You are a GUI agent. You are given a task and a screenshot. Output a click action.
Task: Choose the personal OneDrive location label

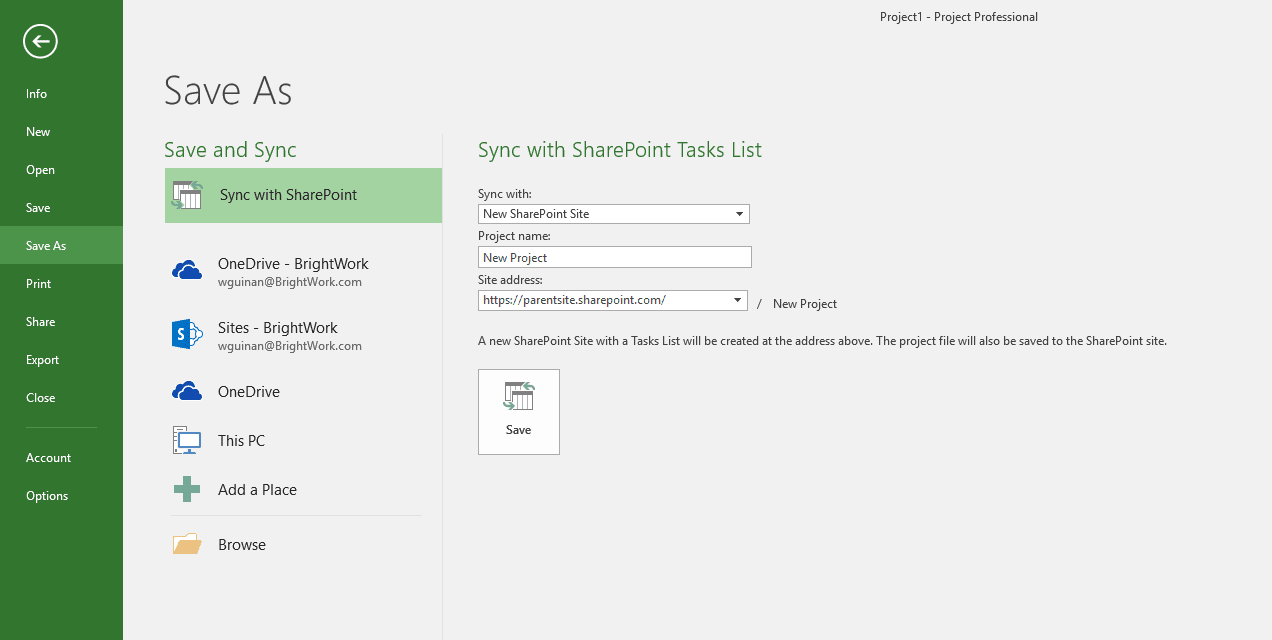(249, 392)
